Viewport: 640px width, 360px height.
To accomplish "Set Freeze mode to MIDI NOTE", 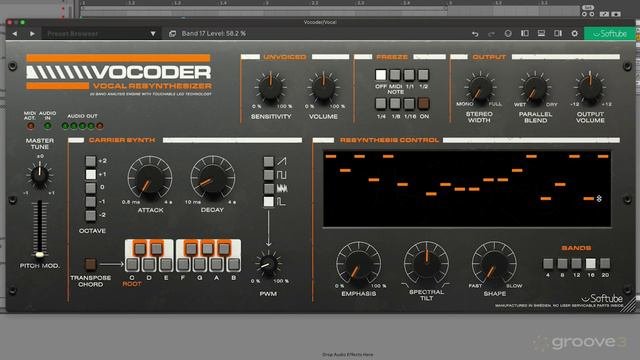I will pos(395,75).
